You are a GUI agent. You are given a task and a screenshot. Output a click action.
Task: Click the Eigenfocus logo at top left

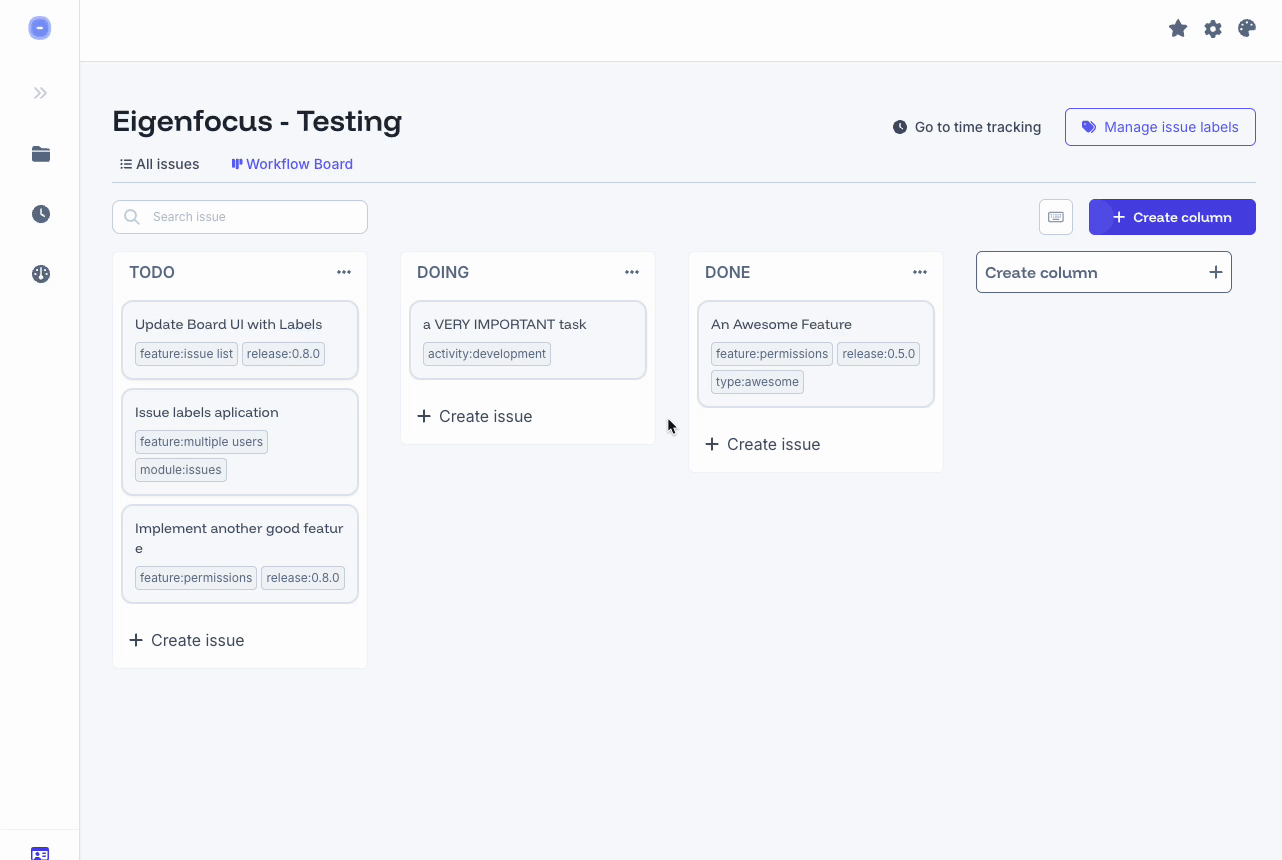click(x=39, y=27)
